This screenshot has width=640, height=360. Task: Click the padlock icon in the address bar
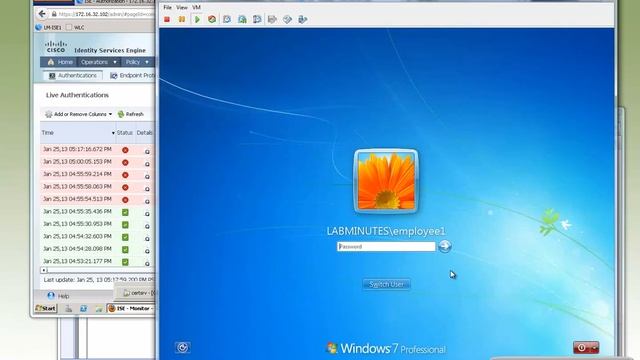[x=54, y=14]
